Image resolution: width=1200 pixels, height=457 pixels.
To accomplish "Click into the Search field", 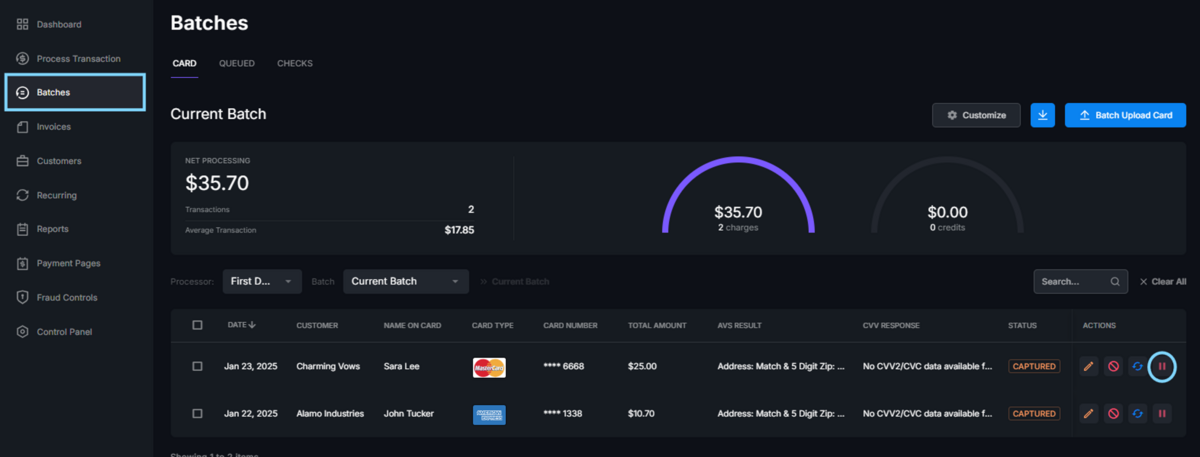I will 1073,282.
